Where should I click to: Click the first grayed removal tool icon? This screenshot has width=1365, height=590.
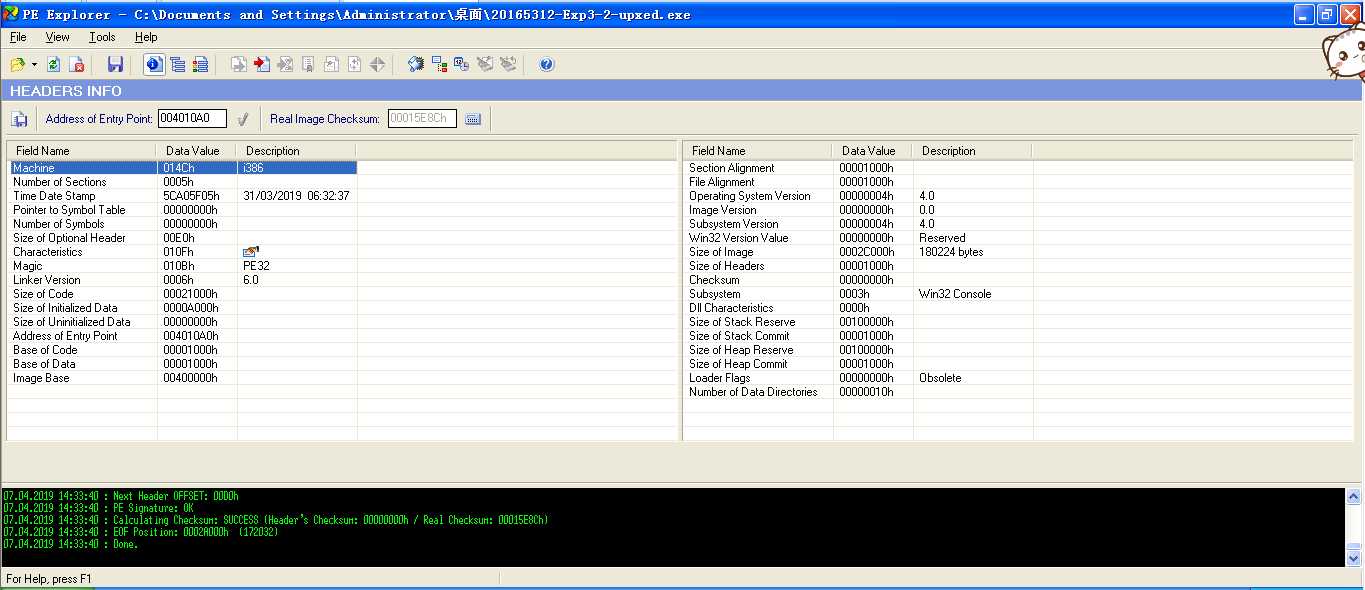(x=485, y=65)
